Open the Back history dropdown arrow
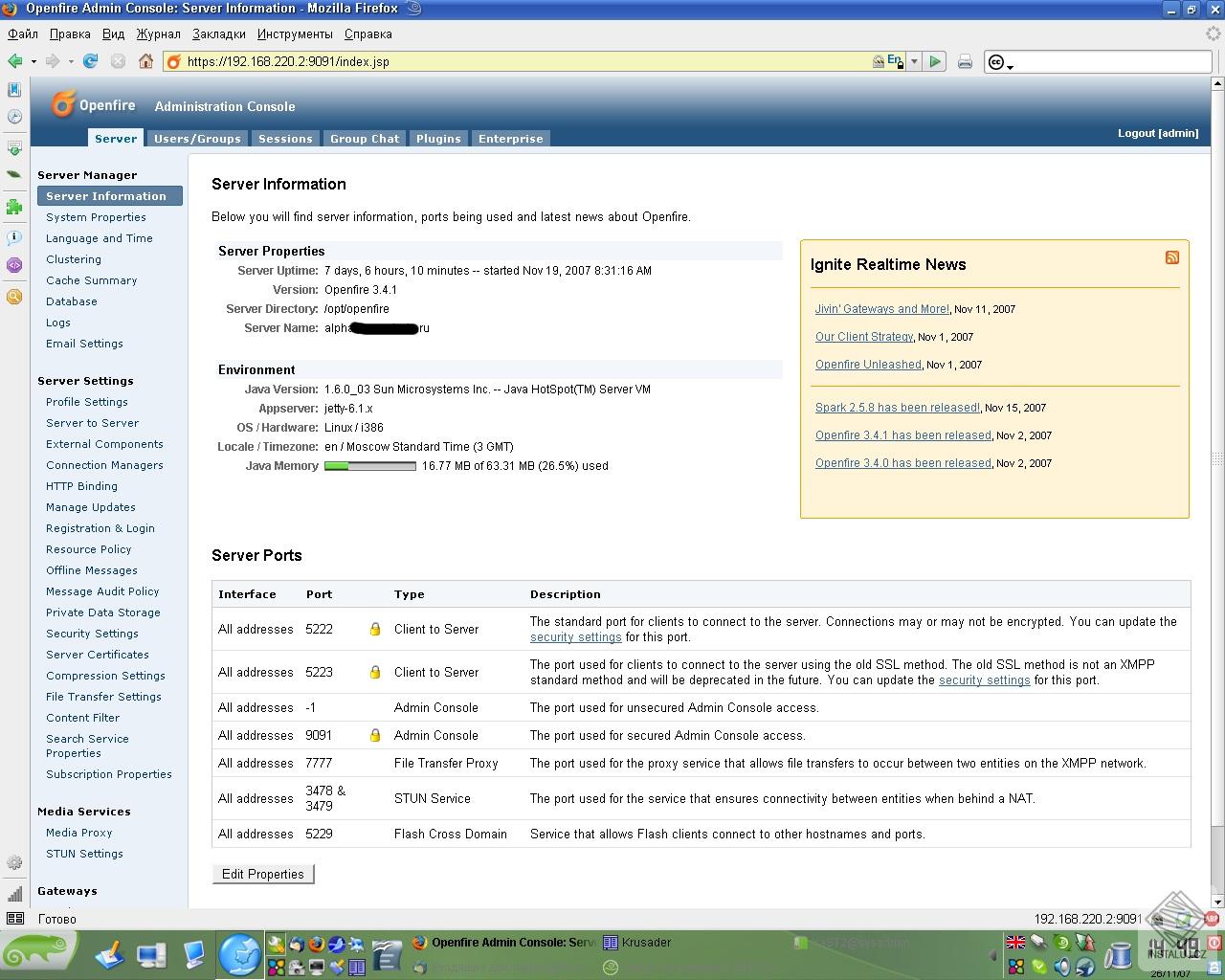 coord(33,61)
